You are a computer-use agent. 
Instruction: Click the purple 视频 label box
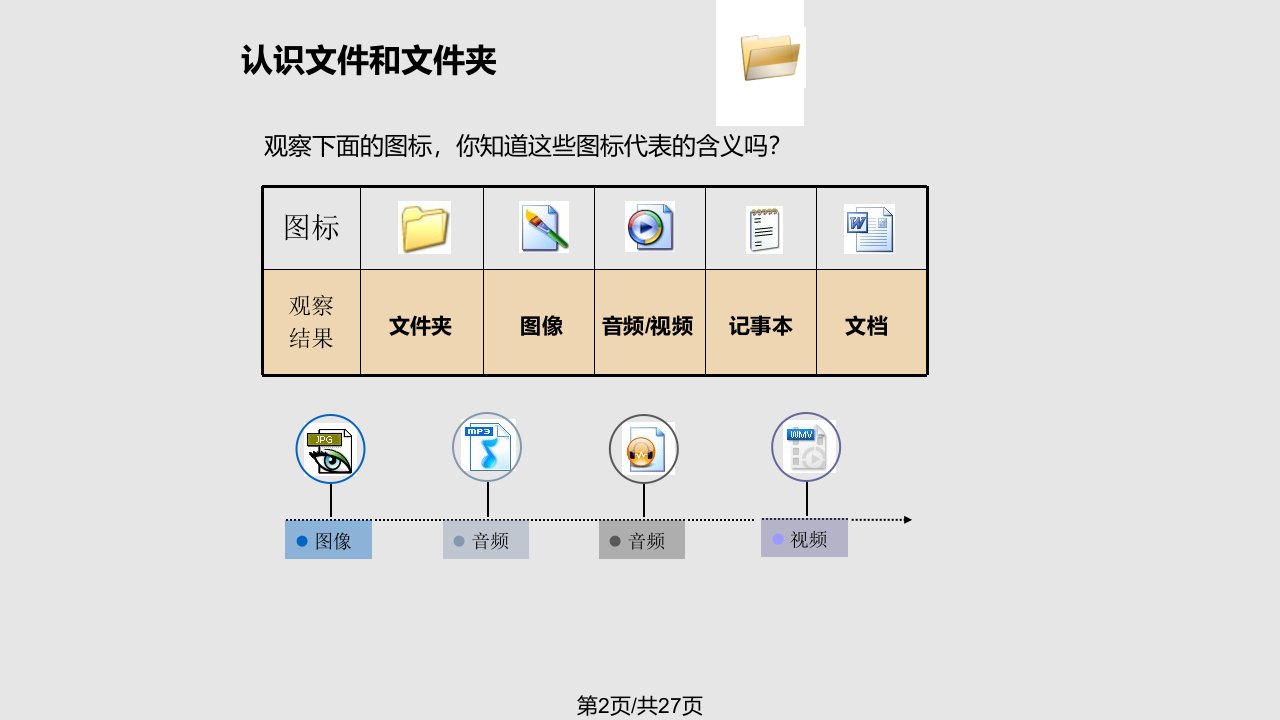tap(804, 538)
